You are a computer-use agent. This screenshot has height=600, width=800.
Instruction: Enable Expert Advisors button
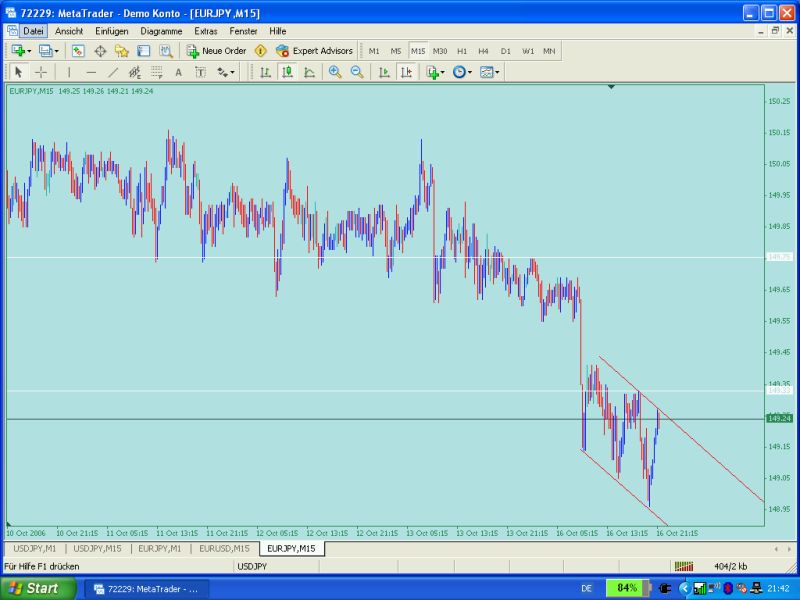pos(314,50)
